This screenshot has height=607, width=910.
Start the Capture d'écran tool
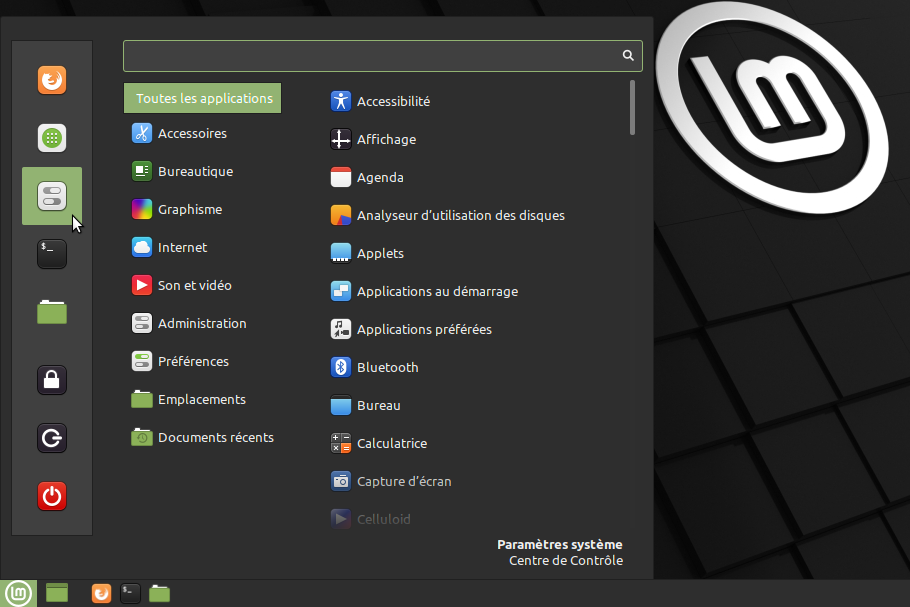[x=403, y=481]
